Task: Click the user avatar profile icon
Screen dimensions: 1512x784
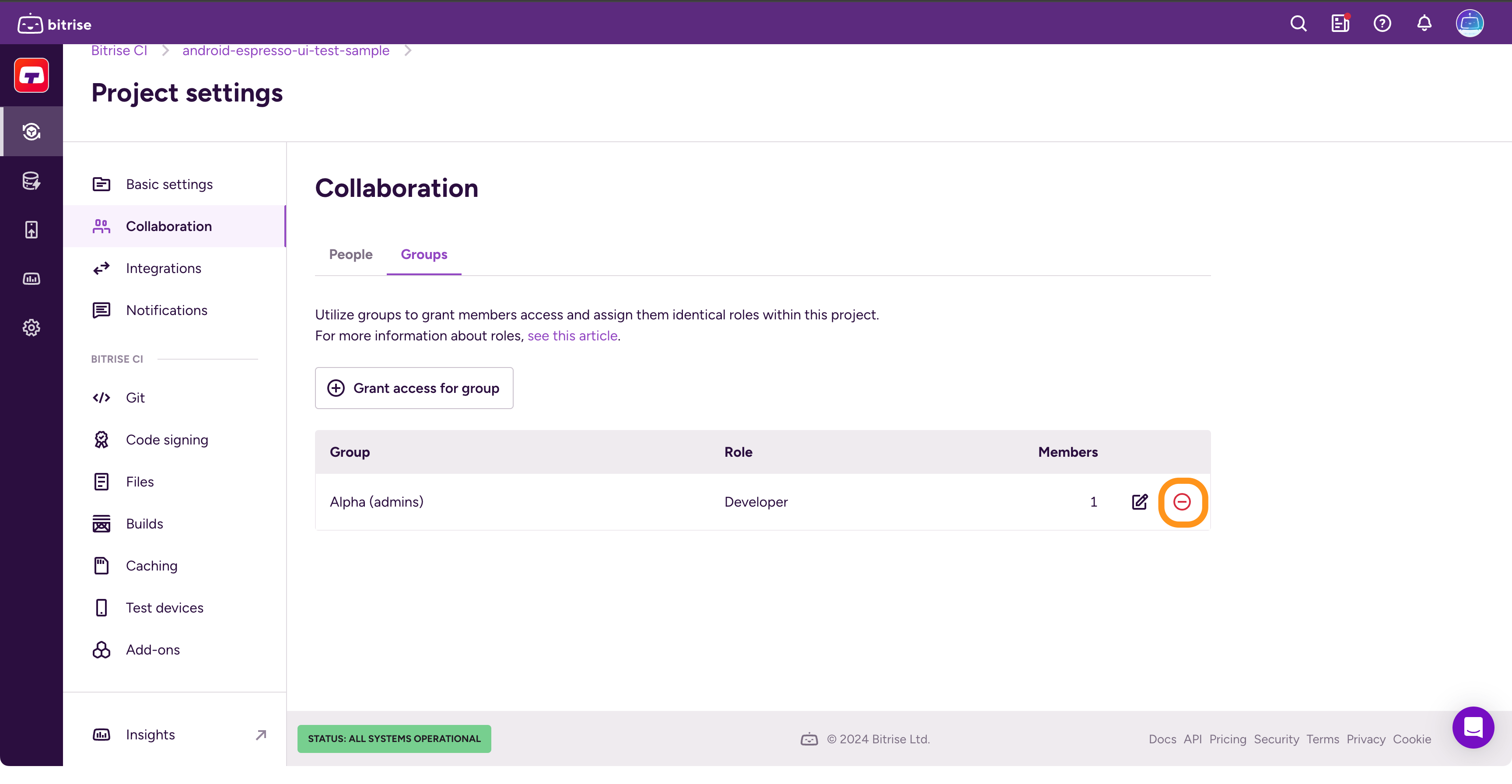Action: [1469, 24]
